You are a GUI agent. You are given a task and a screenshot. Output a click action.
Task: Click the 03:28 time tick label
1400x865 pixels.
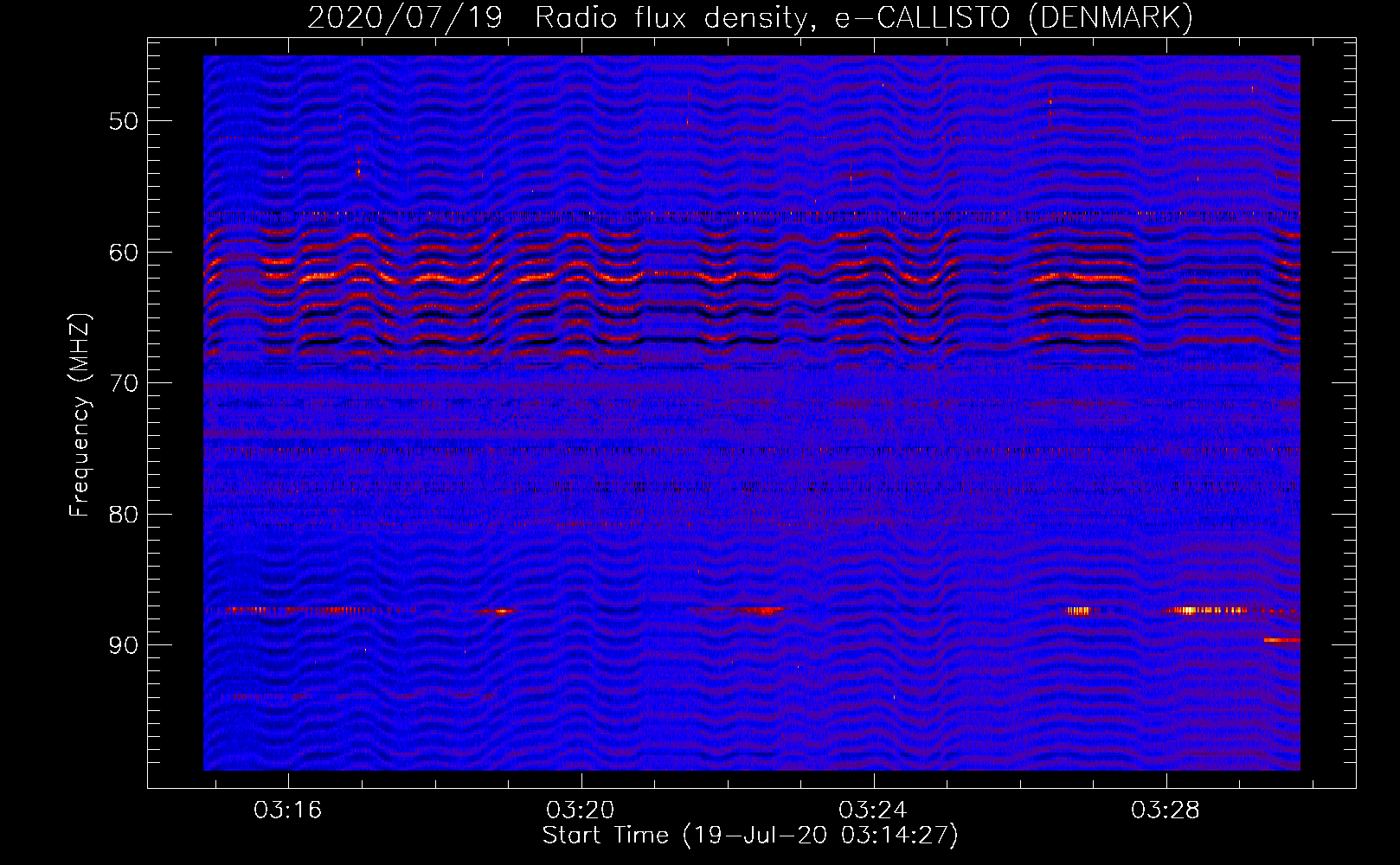tap(1166, 810)
